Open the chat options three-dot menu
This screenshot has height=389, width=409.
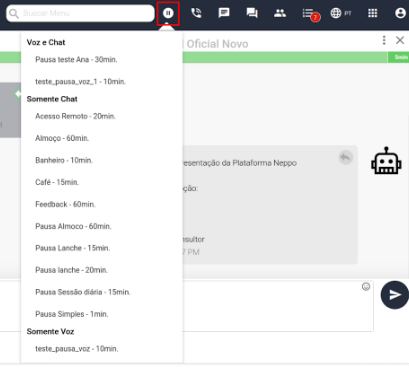pyautogui.click(x=384, y=40)
